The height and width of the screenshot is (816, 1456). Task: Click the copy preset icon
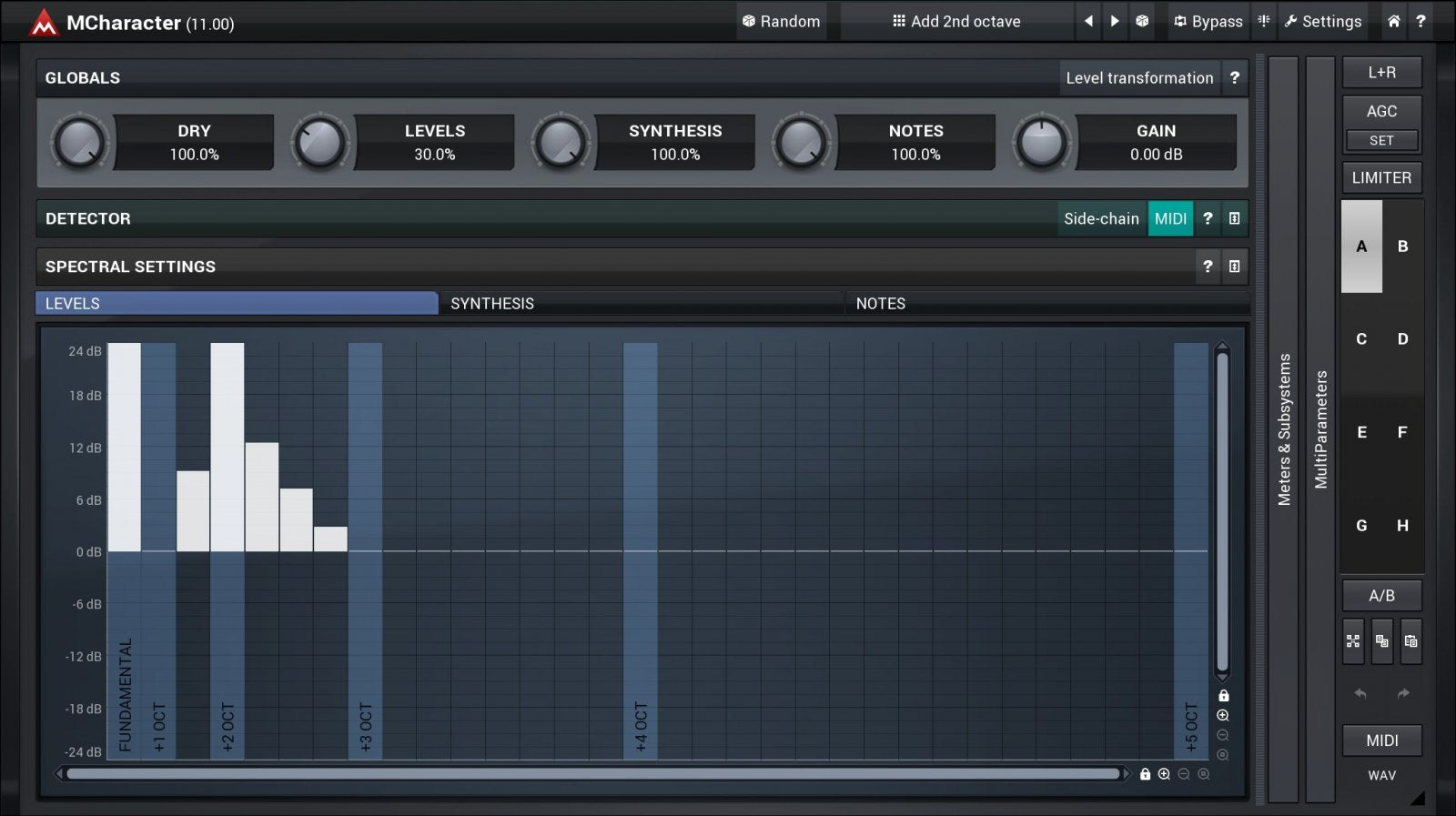(1381, 641)
